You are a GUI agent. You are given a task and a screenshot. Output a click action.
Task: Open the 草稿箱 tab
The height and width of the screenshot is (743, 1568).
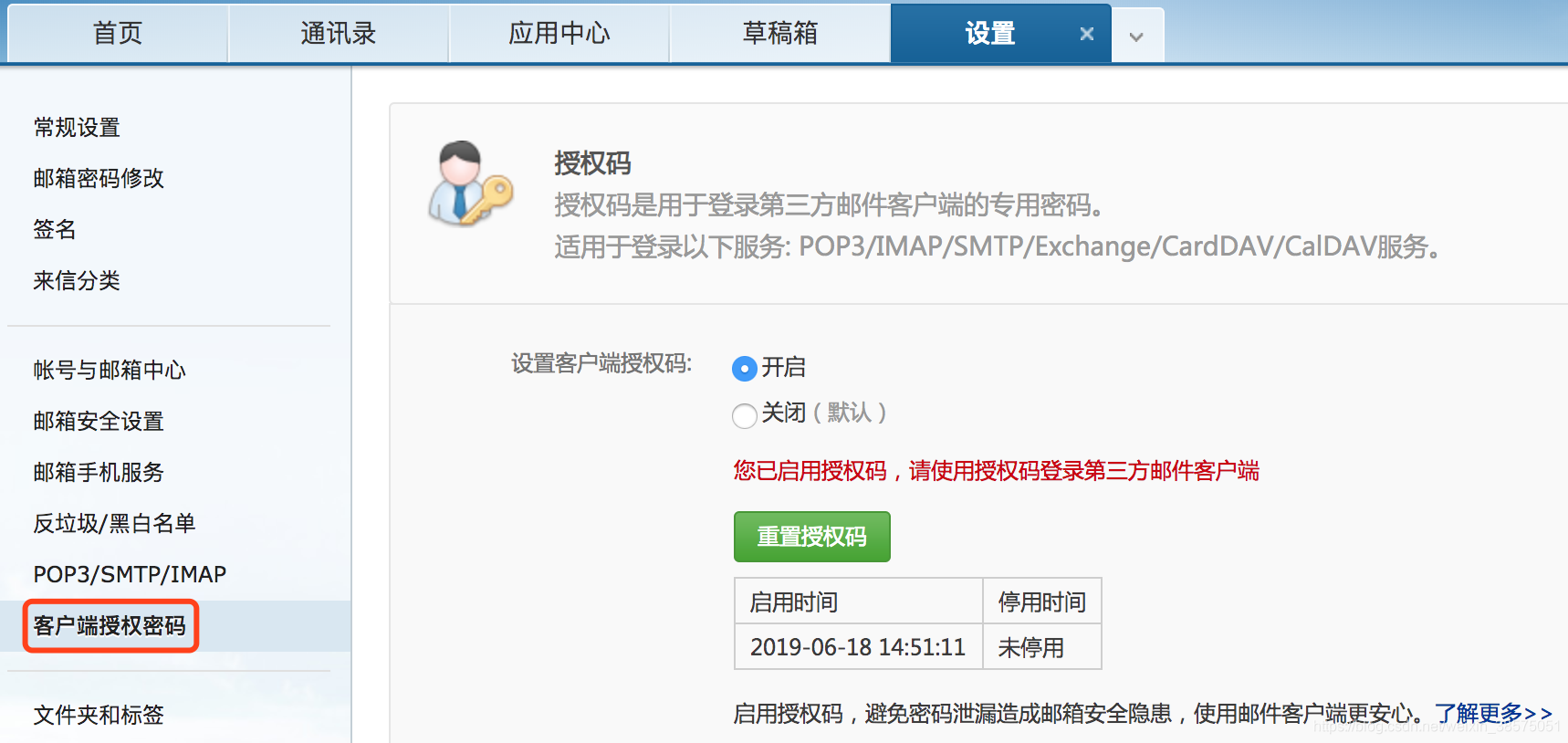[x=780, y=34]
